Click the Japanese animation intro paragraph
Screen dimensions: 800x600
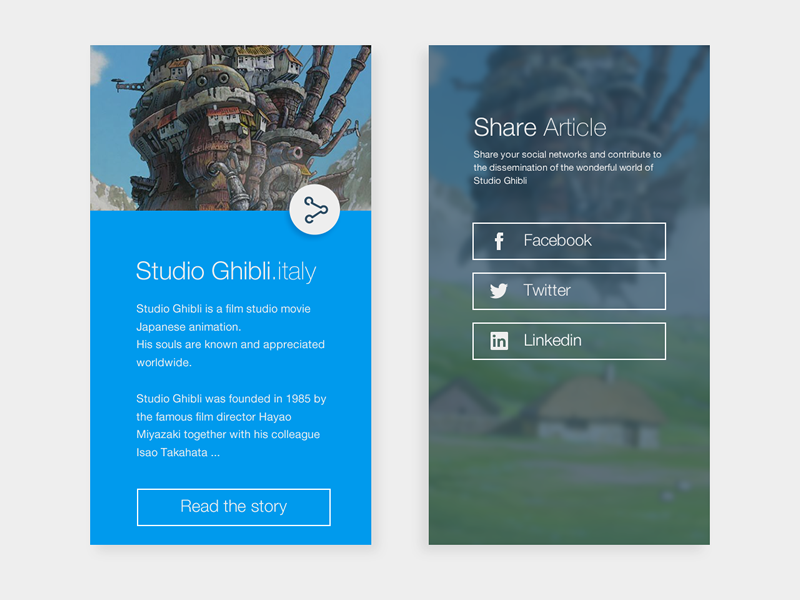click(230, 335)
